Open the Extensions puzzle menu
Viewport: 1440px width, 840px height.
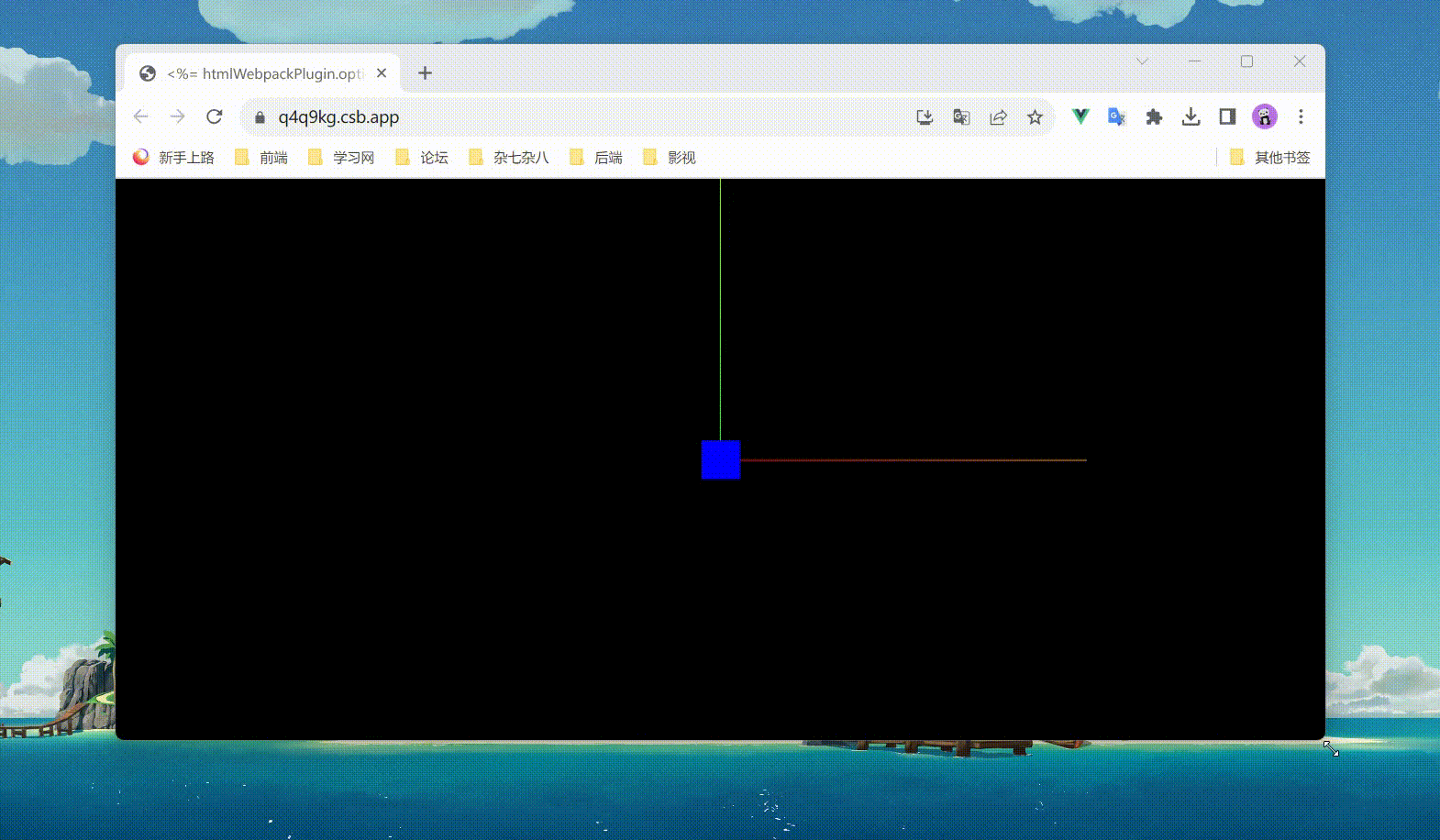tap(1154, 116)
